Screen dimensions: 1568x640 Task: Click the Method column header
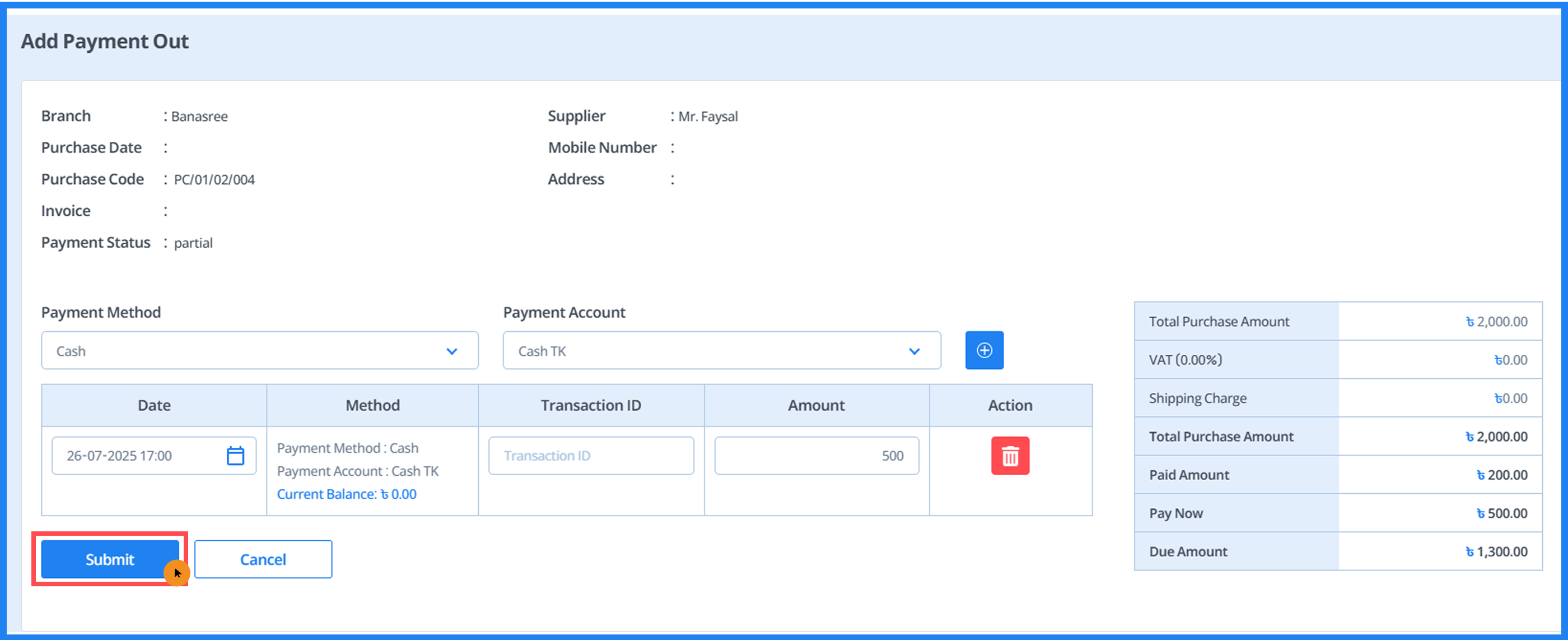[372, 405]
